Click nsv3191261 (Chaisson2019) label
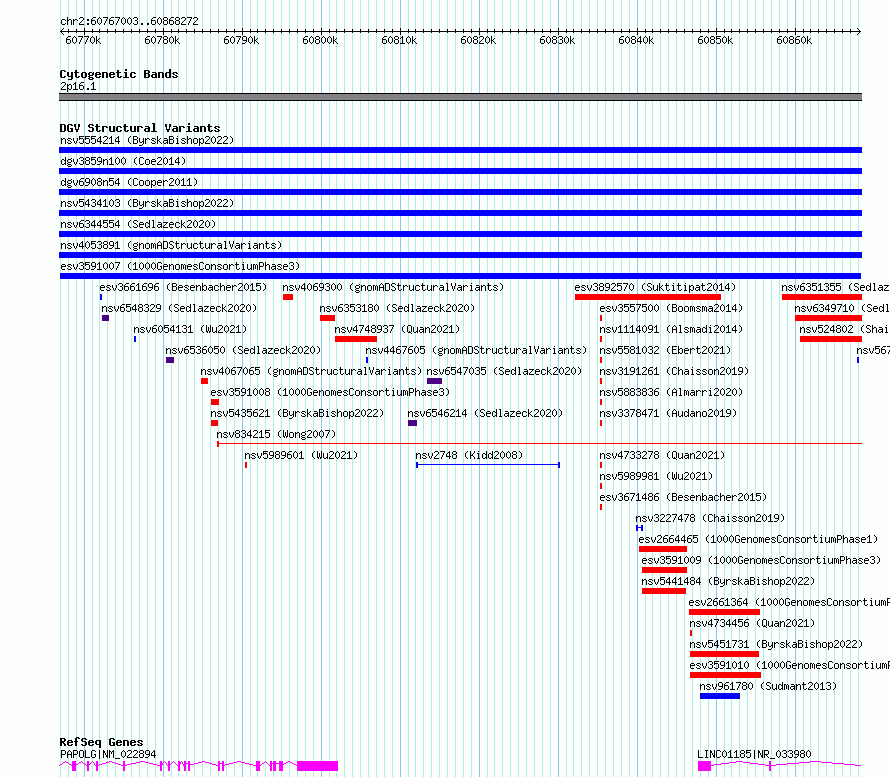This screenshot has width=890, height=777. pyautogui.click(x=674, y=371)
